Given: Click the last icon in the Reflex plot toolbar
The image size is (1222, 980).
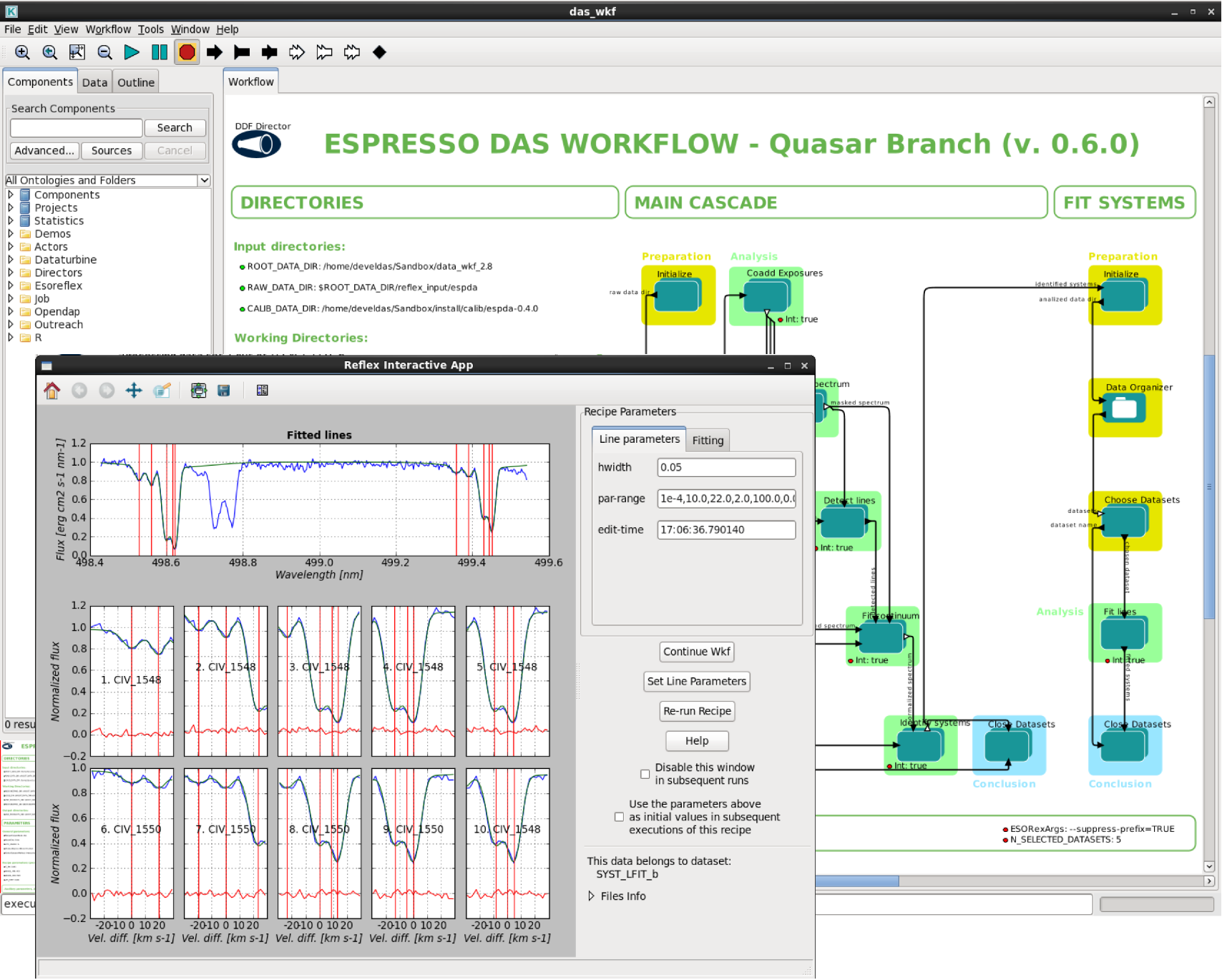Looking at the screenshot, I should coord(263,391).
